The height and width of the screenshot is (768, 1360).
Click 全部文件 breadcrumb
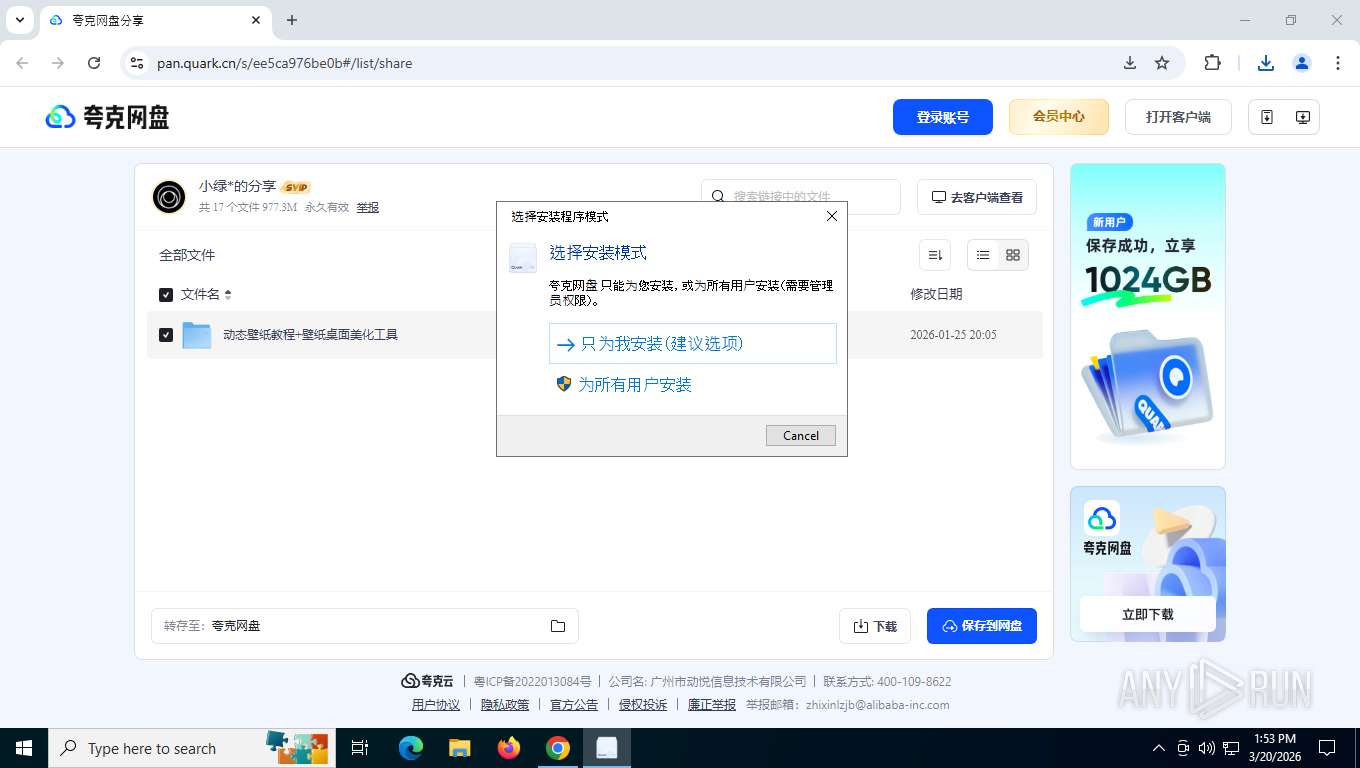(187, 255)
